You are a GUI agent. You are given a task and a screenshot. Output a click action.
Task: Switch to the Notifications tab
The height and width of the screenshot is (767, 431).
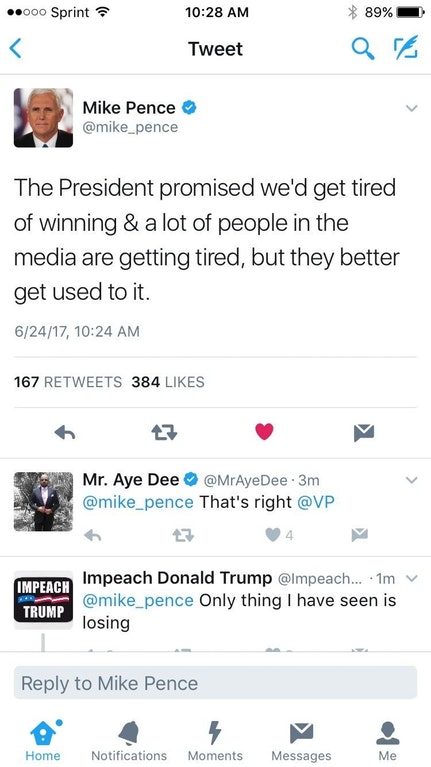129,742
